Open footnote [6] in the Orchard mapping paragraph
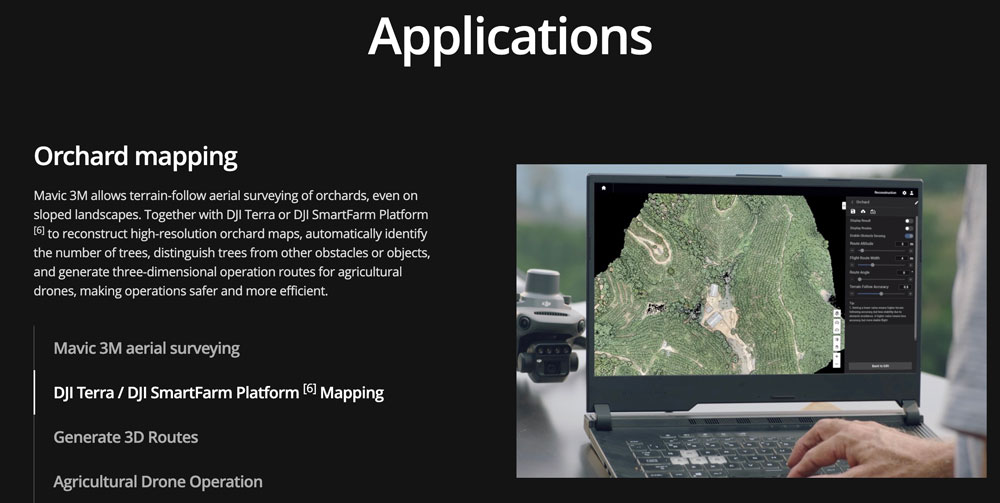 pyautogui.click(x=39, y=230)
